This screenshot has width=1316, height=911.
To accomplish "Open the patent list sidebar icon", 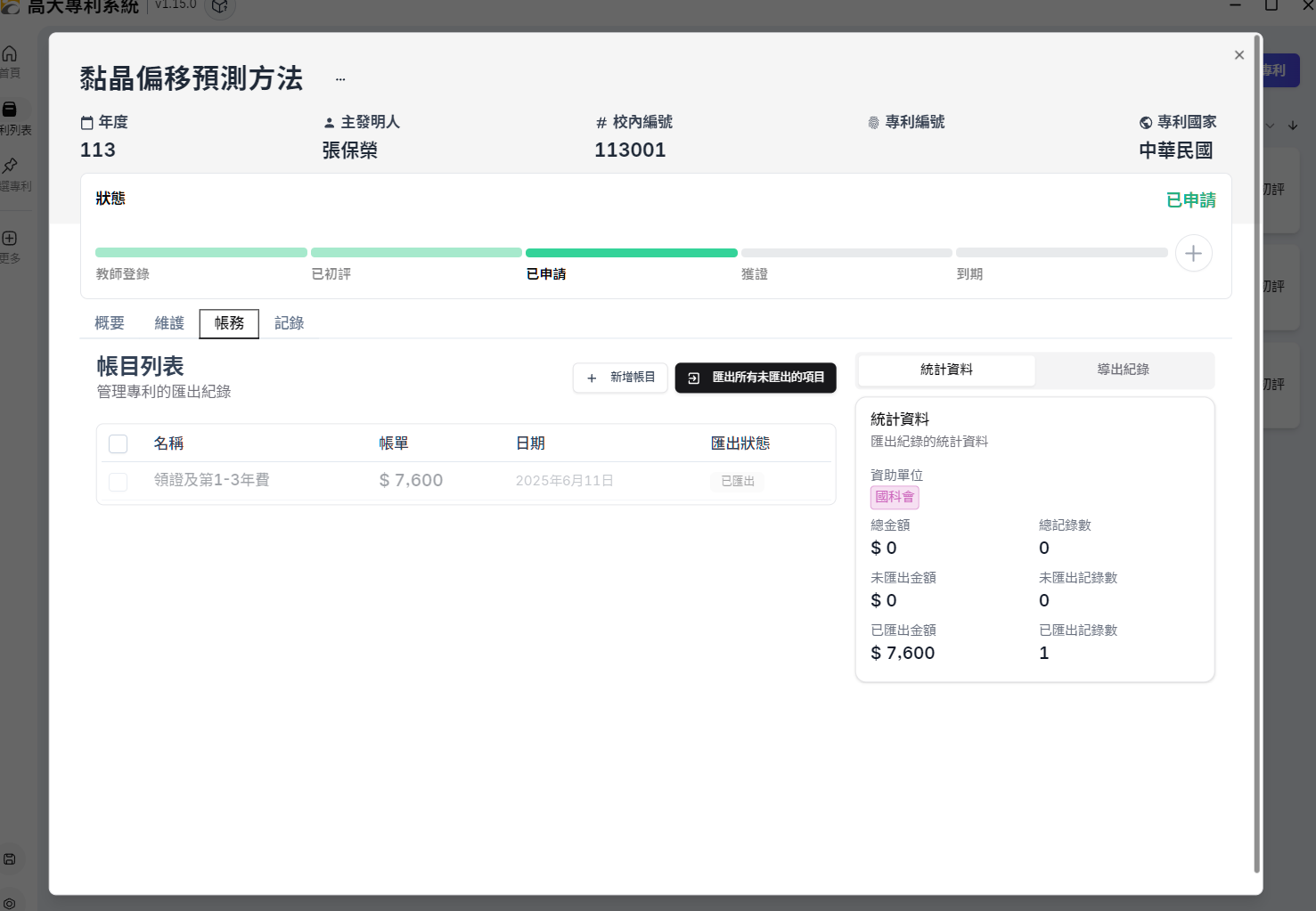I will tap(10, 110).
